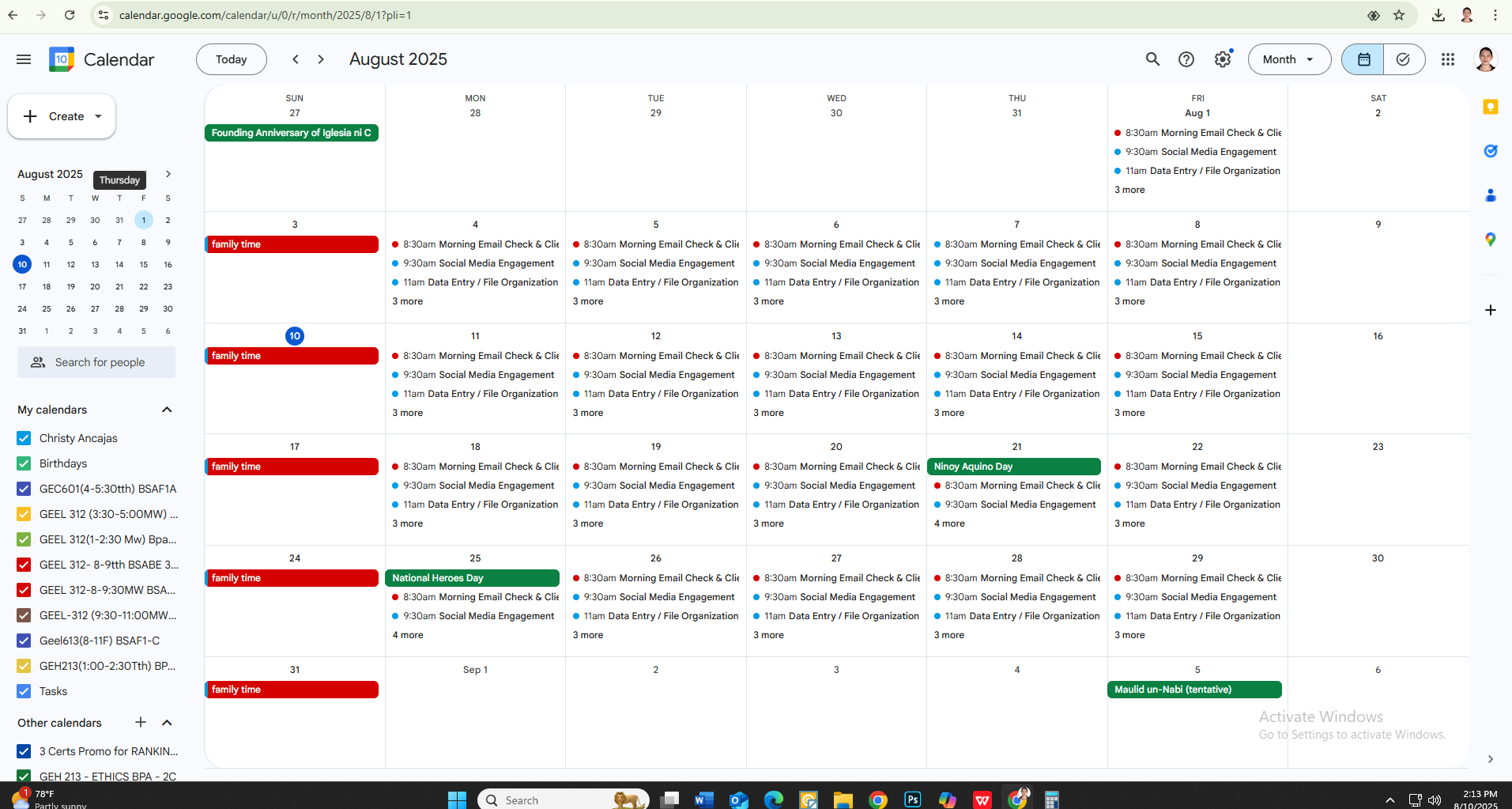Go to previous month with left chevron
The image size is (1512, 809).
[296, 59]
